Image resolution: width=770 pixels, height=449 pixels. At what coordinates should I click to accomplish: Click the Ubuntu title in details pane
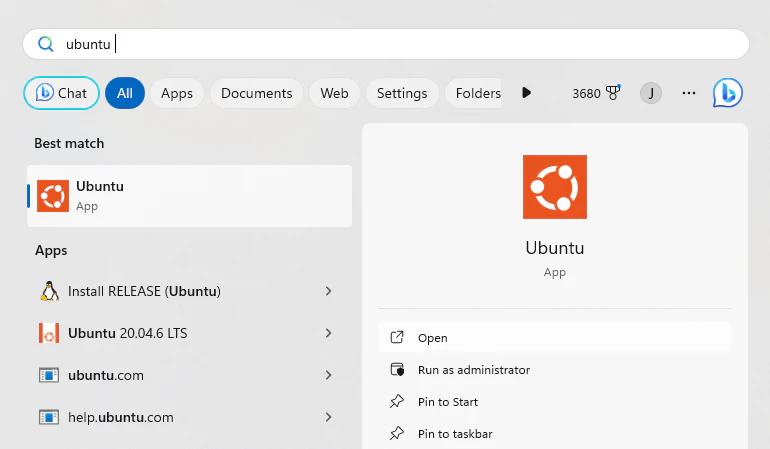click(555, 248)
